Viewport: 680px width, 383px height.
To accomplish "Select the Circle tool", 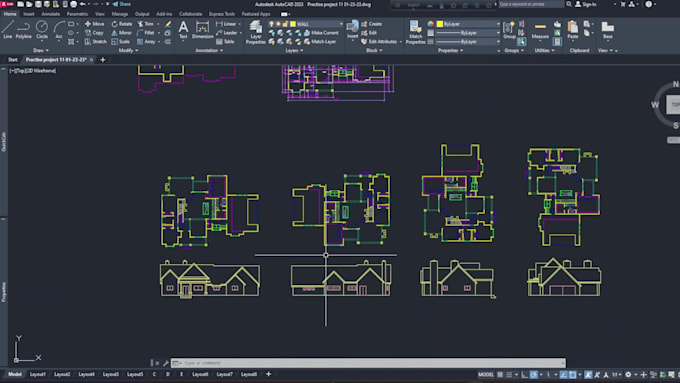I will (x=42, y=29).
